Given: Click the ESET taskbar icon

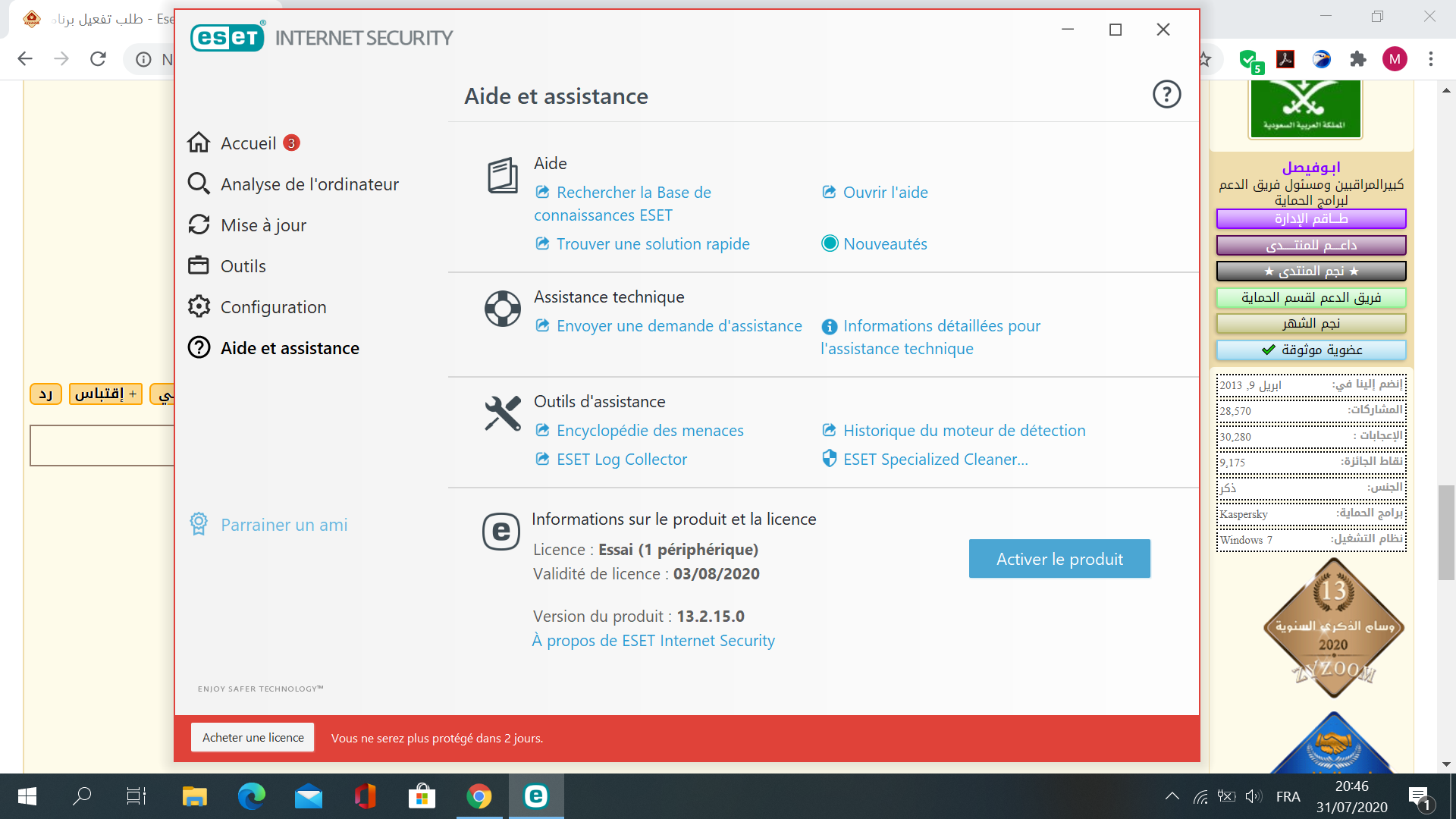Looking at the screenshot, I should 536,796.
